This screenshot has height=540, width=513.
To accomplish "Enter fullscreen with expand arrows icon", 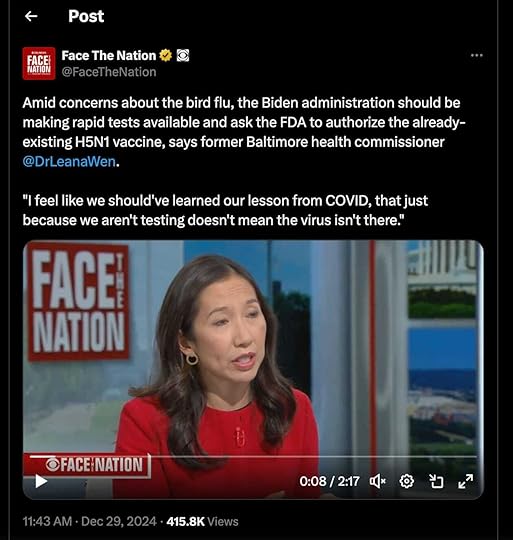I will point(465,481).
